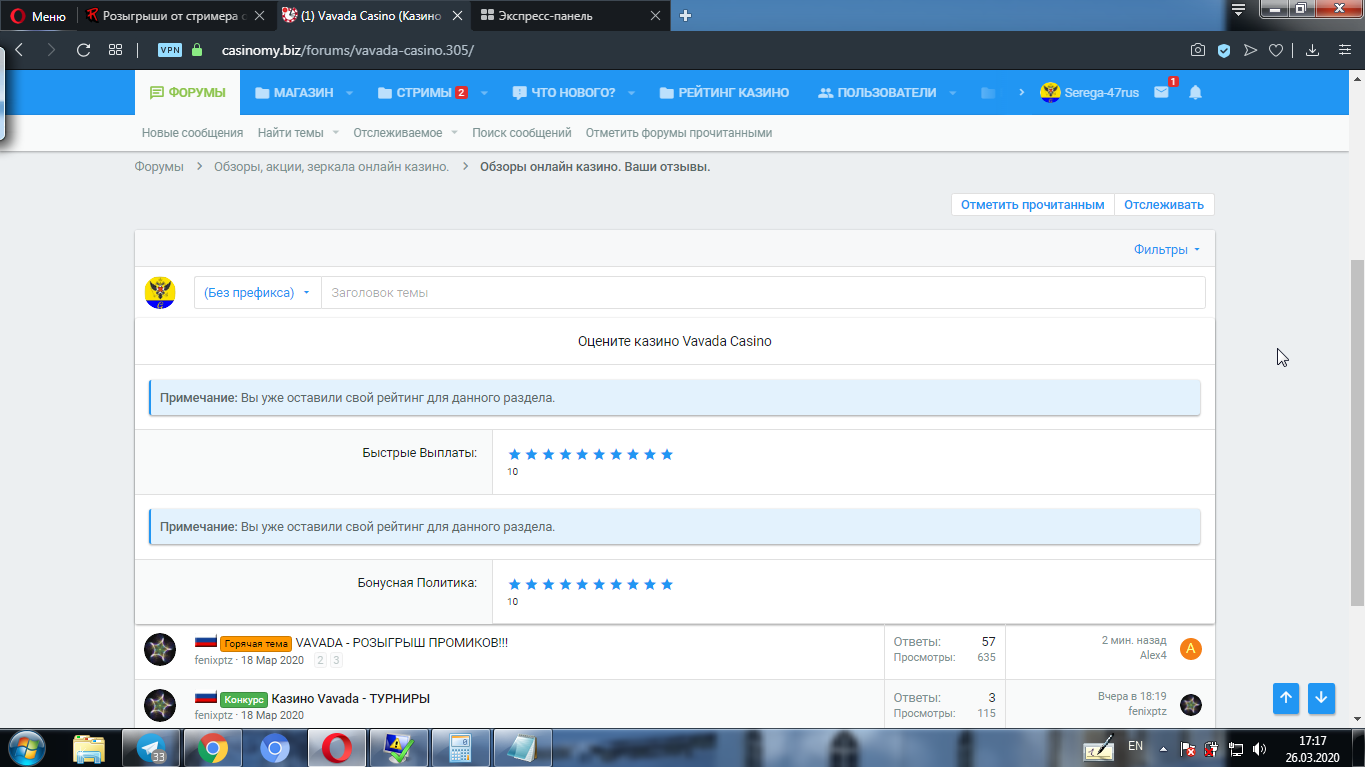
Task: Open the Казино Vavada - ТУРНИРЫ thread
Action: tap(351, 699)
